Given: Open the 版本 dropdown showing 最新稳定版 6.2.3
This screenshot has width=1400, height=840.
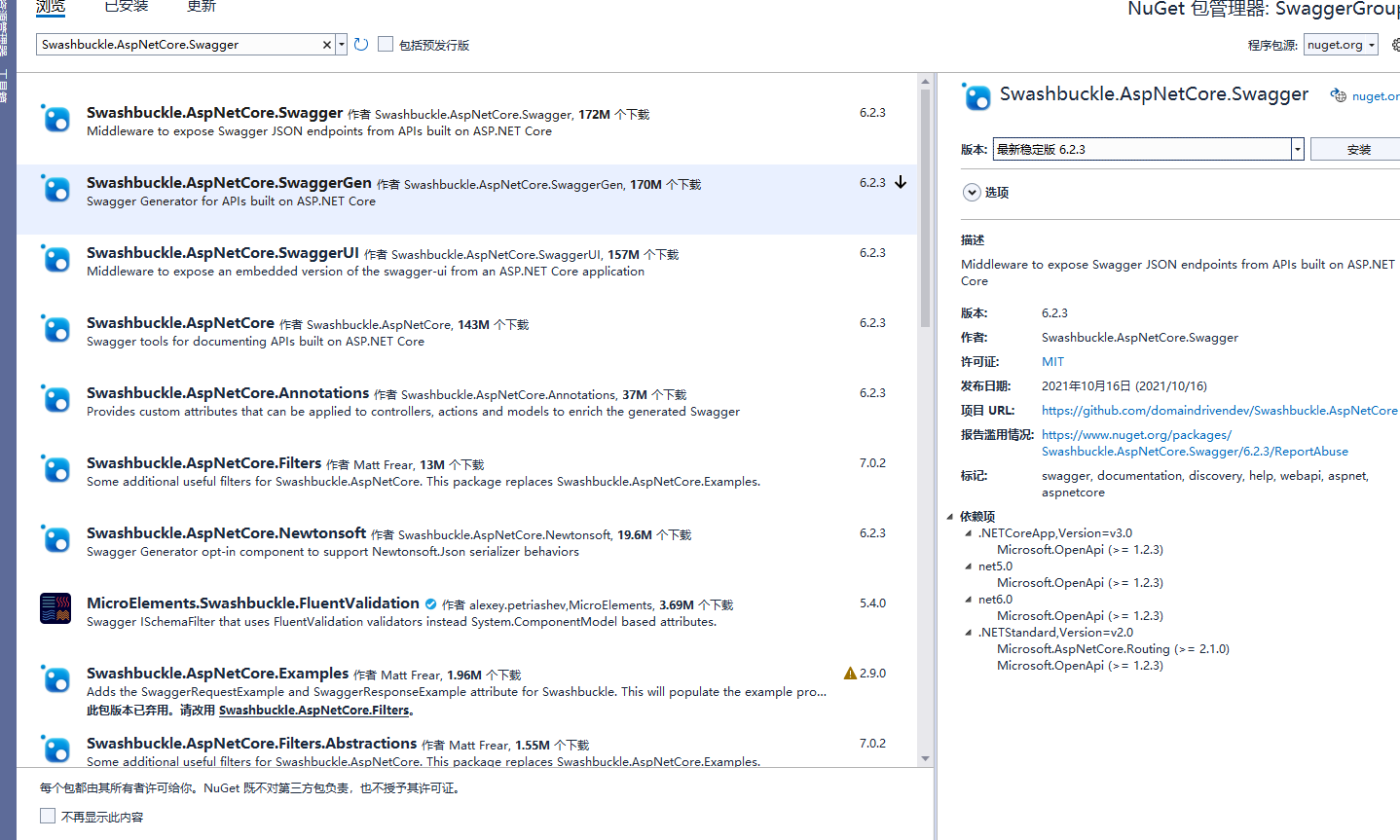Looking at the screenshot, I should tap(1298, 149).
